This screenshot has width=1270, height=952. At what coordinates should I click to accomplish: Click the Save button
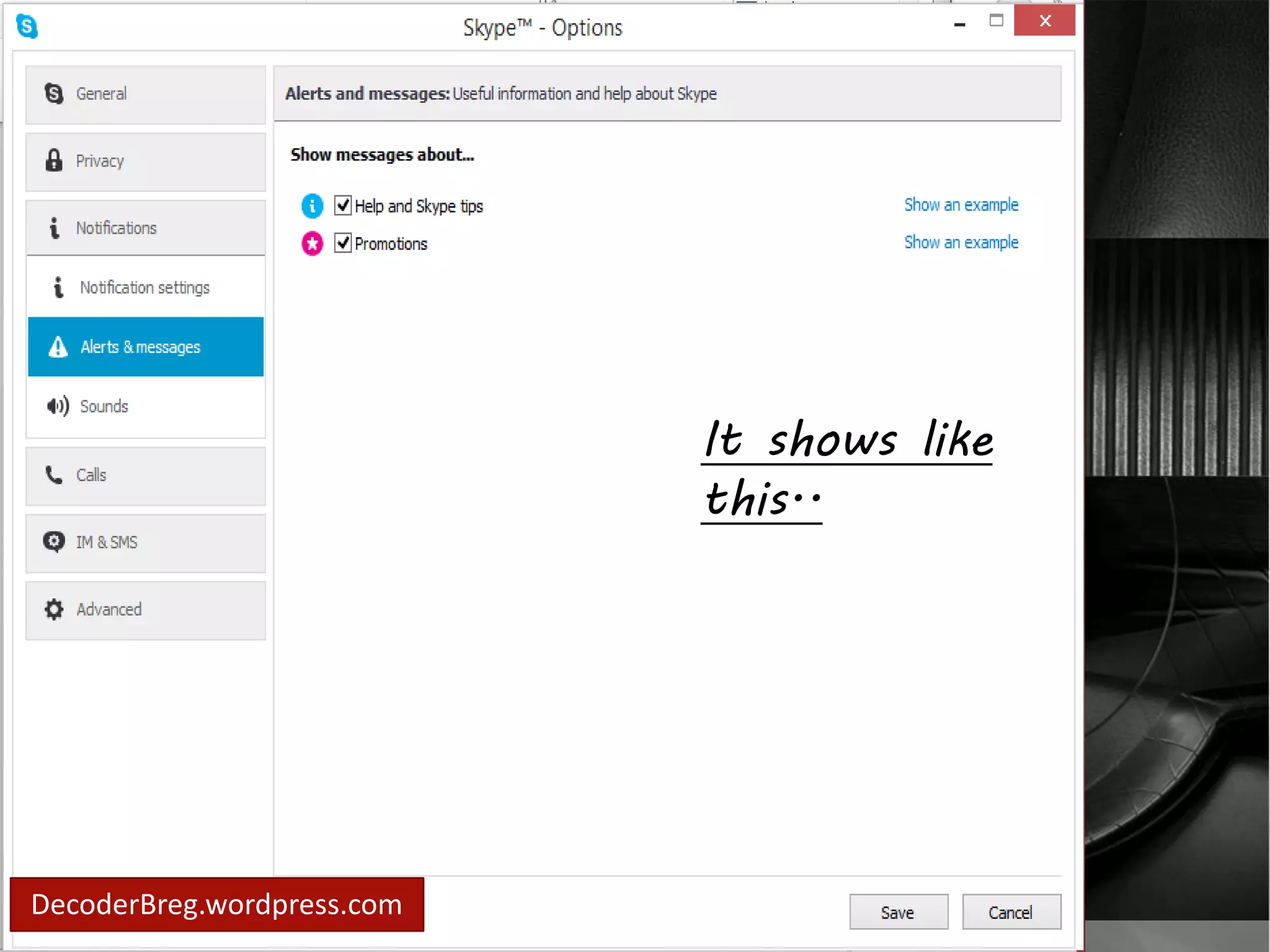[x=899, y=912]
